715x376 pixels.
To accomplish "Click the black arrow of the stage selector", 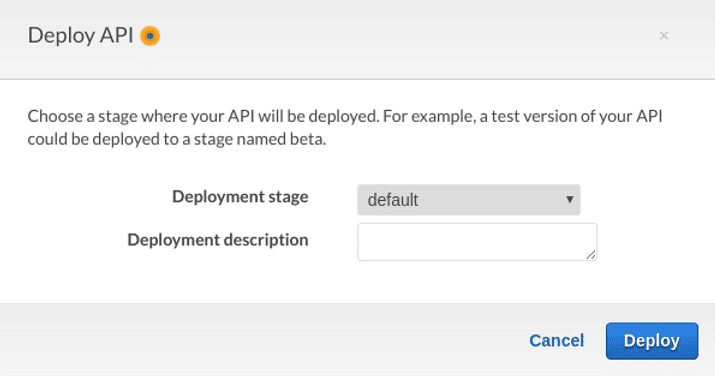I will click(569, 199).
